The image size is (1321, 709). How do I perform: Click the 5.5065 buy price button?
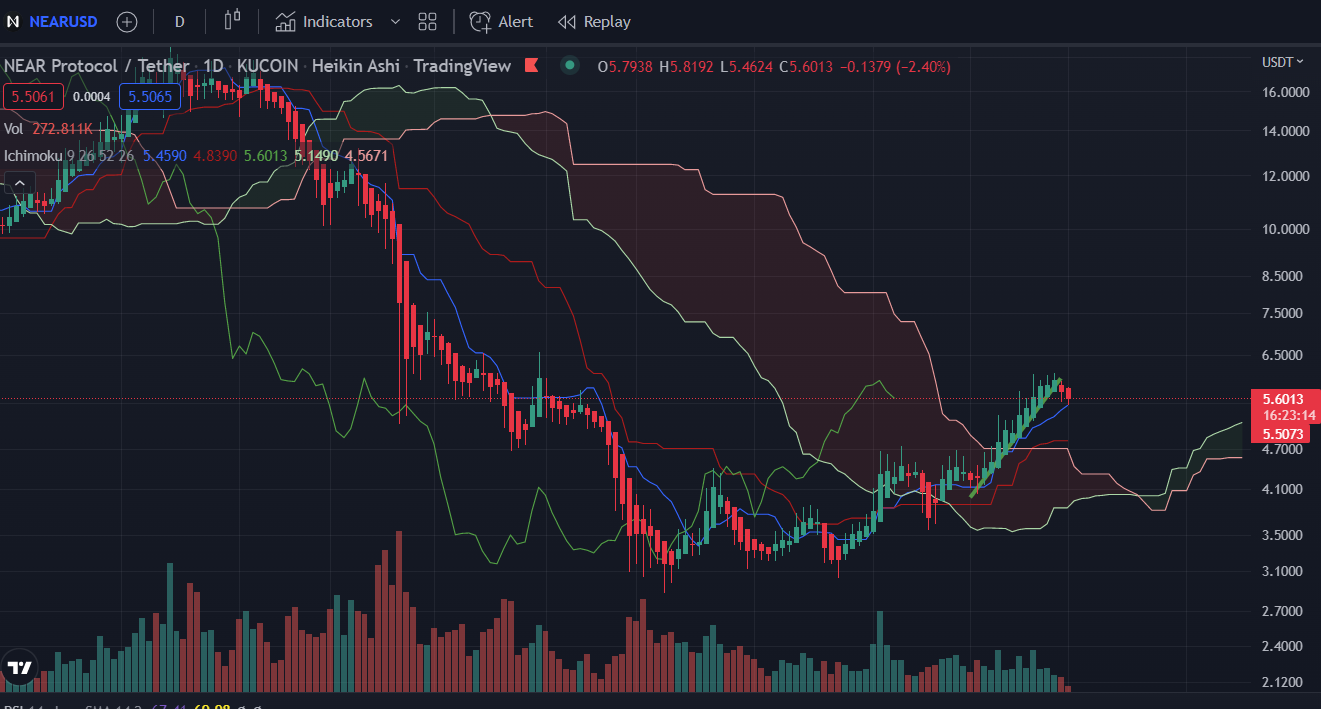click(150, 97)
